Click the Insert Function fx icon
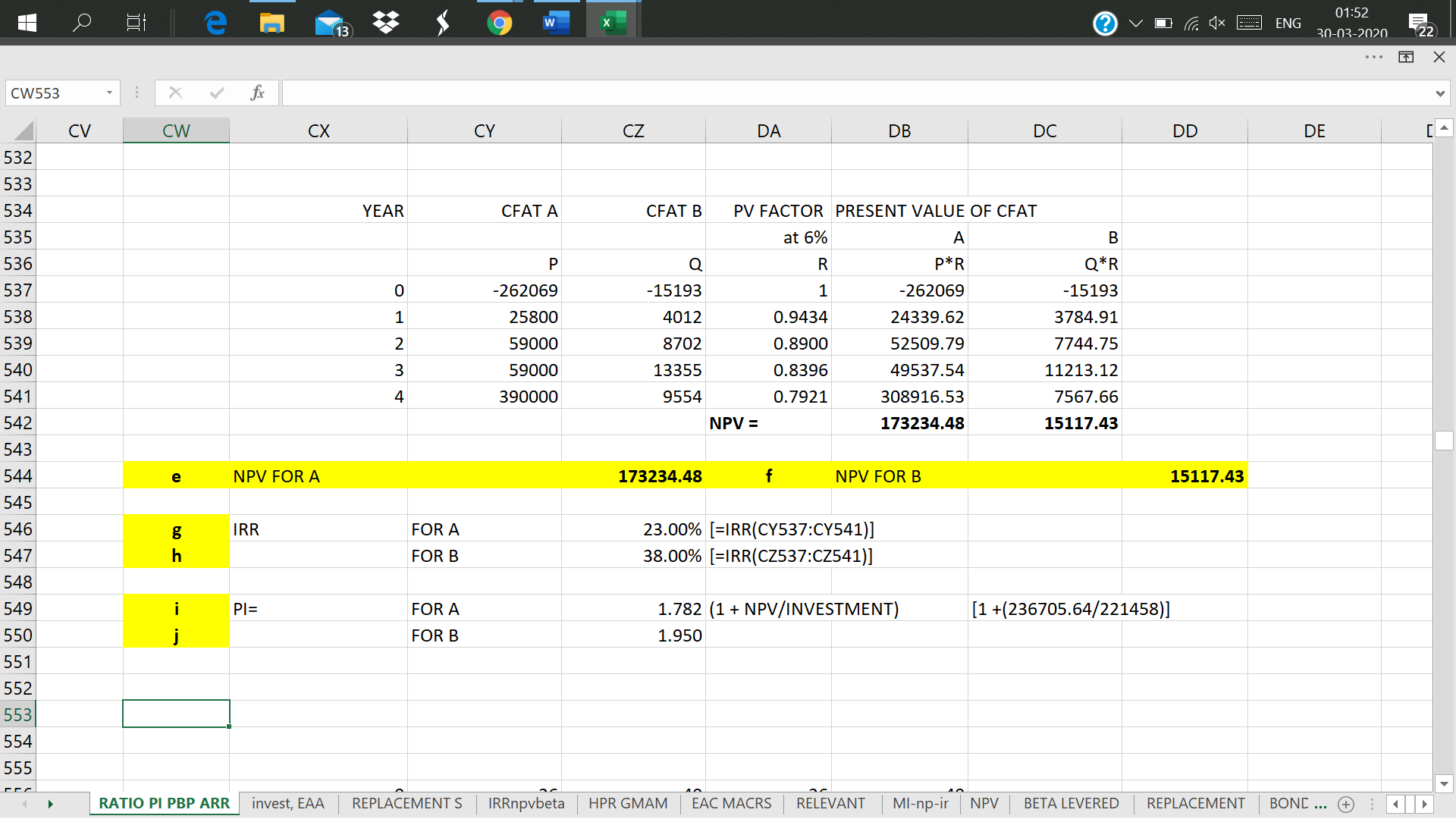Screen dimensions: 1456x819 click(257, 93)
